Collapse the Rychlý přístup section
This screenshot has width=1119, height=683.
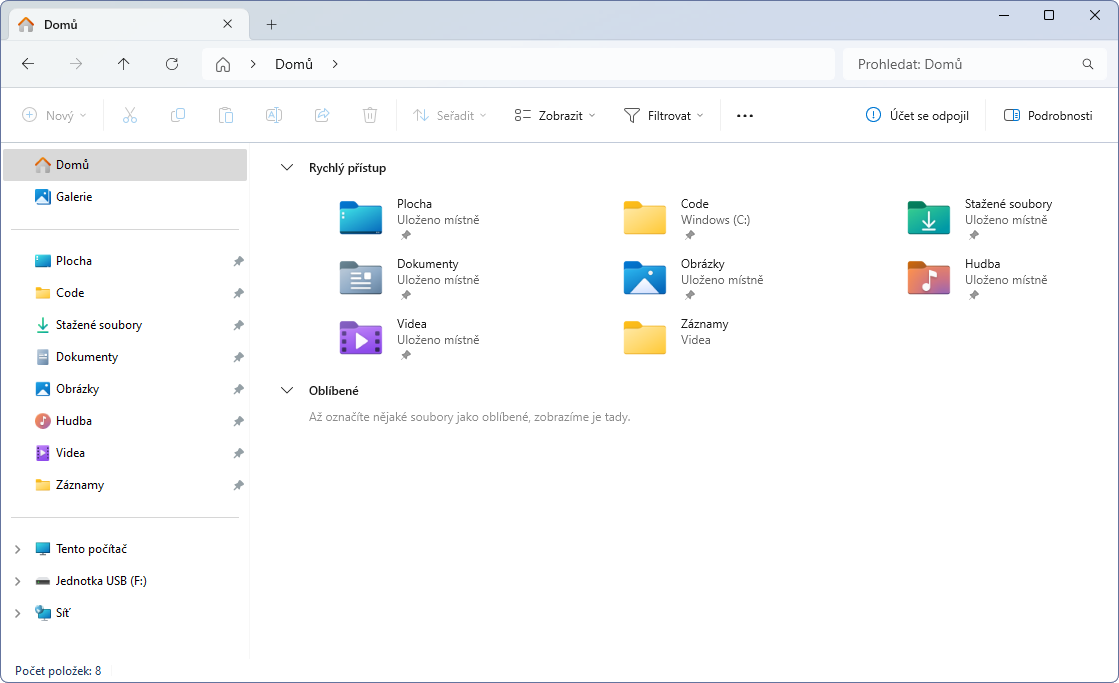click(287, 168)
